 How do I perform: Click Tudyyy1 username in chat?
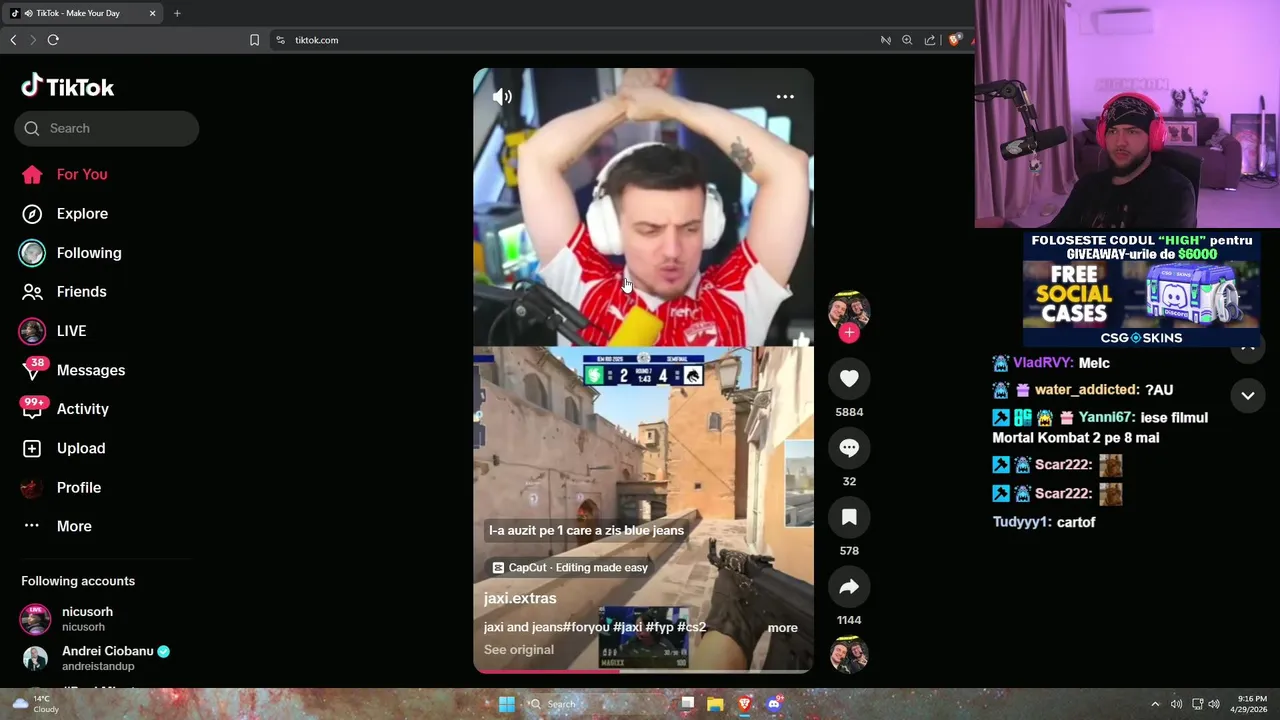(1020, 522)
